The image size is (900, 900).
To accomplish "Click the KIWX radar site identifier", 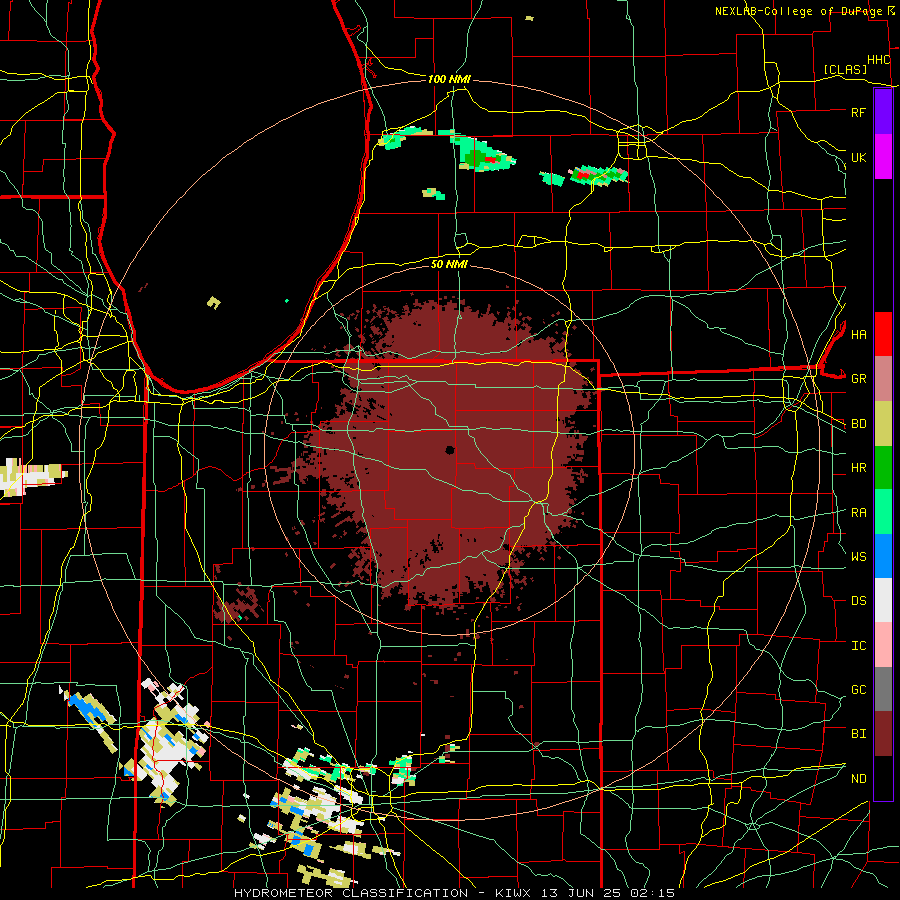I will pyautogui.click(x=514, y=893).
